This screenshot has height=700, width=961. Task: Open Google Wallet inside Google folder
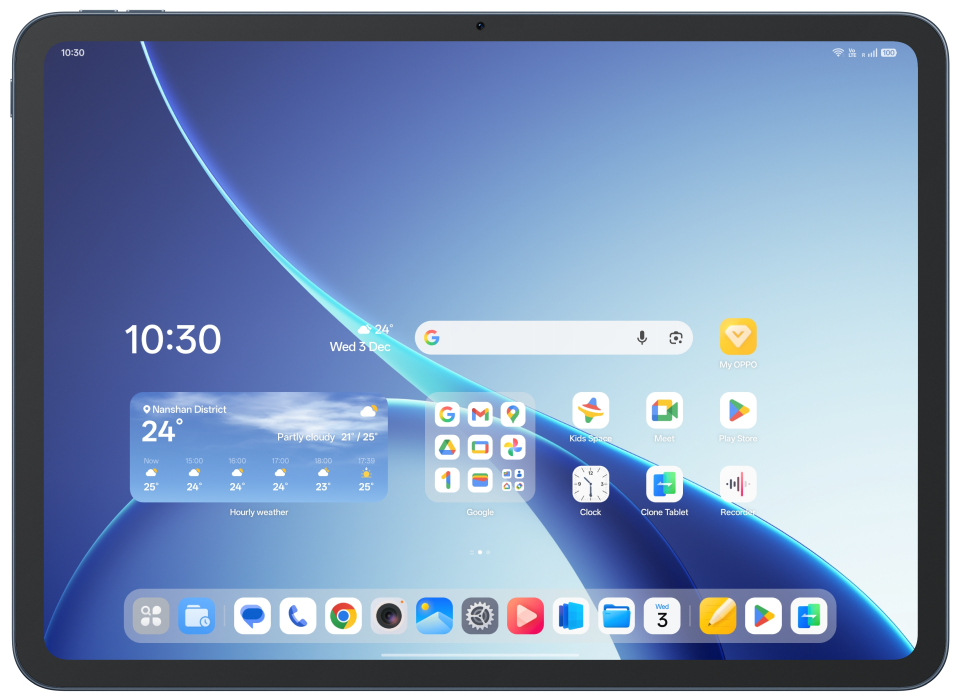(480, 480)
